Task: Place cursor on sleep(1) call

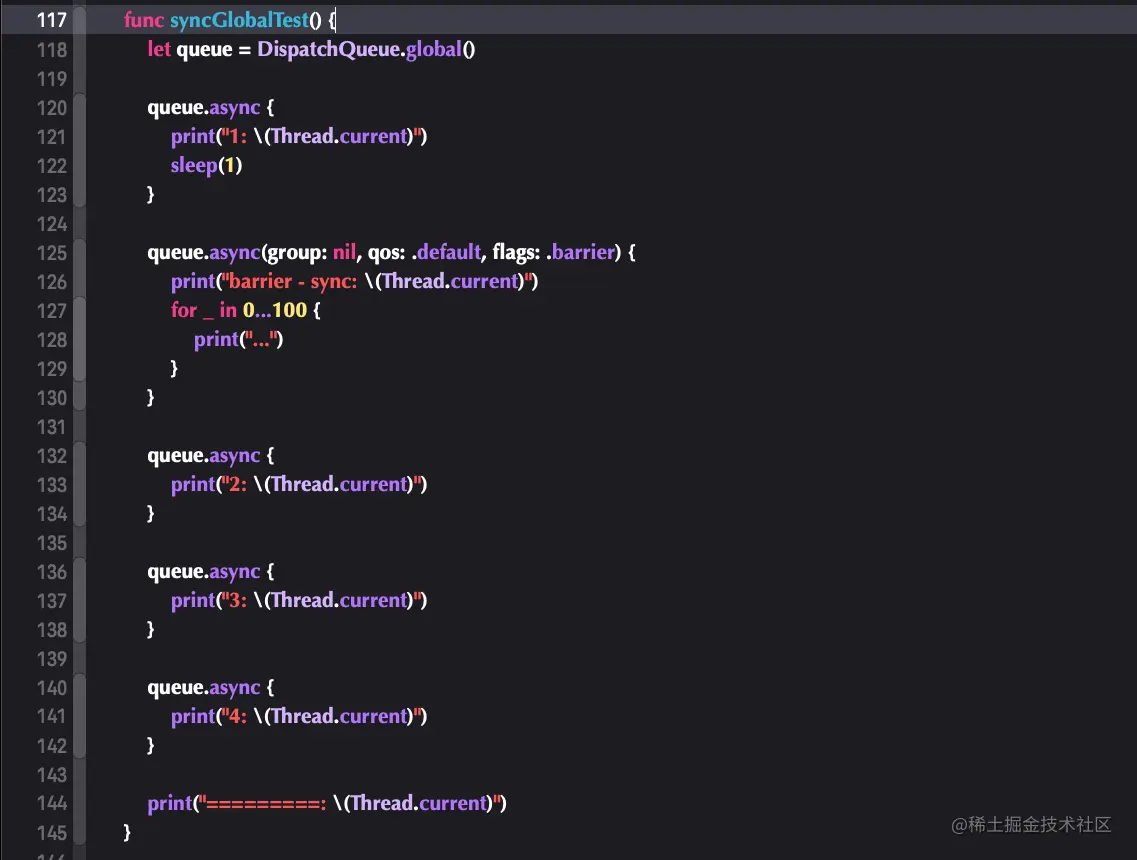Action: click(206, 165)
